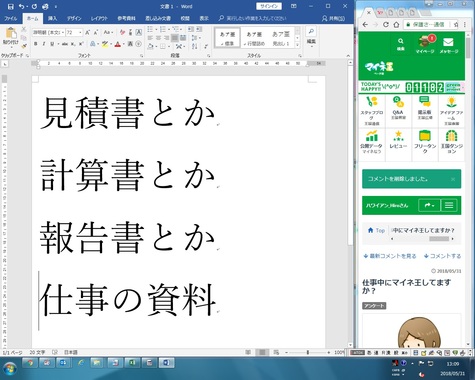This screenshot has width=475, height=380.
Task: Apply yellow text highlight color
Action: (x=105, y=44)
